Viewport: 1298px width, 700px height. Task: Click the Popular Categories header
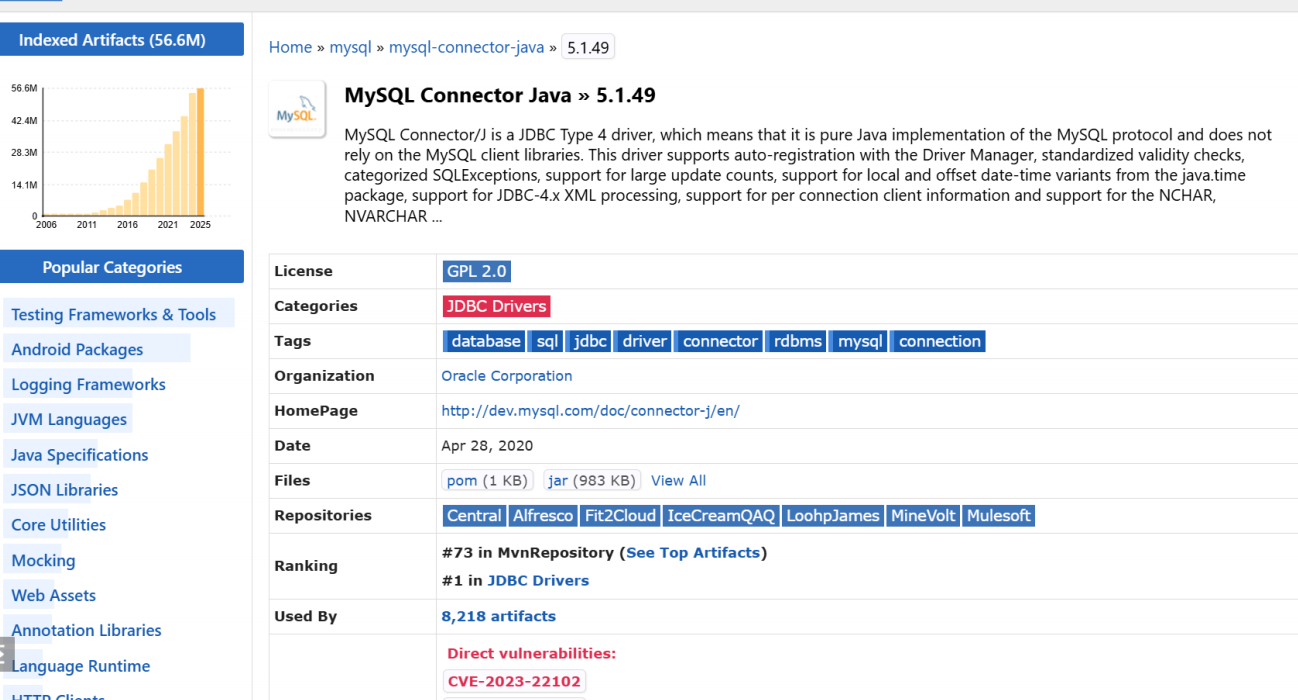point(122,267)
